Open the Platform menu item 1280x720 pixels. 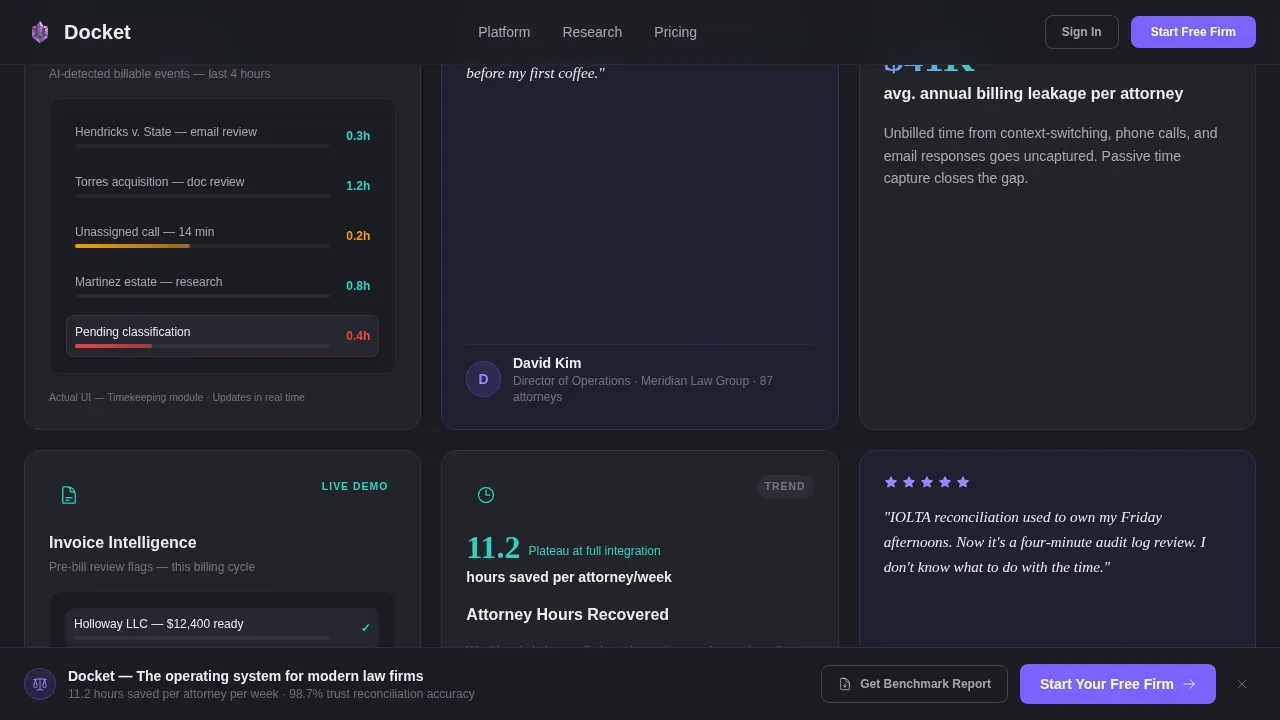tap(504, 32)
